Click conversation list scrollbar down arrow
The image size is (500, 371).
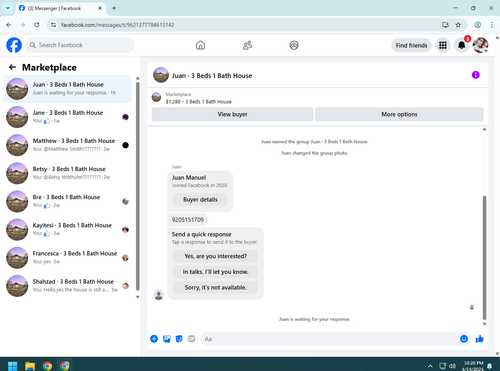(138, 297)
